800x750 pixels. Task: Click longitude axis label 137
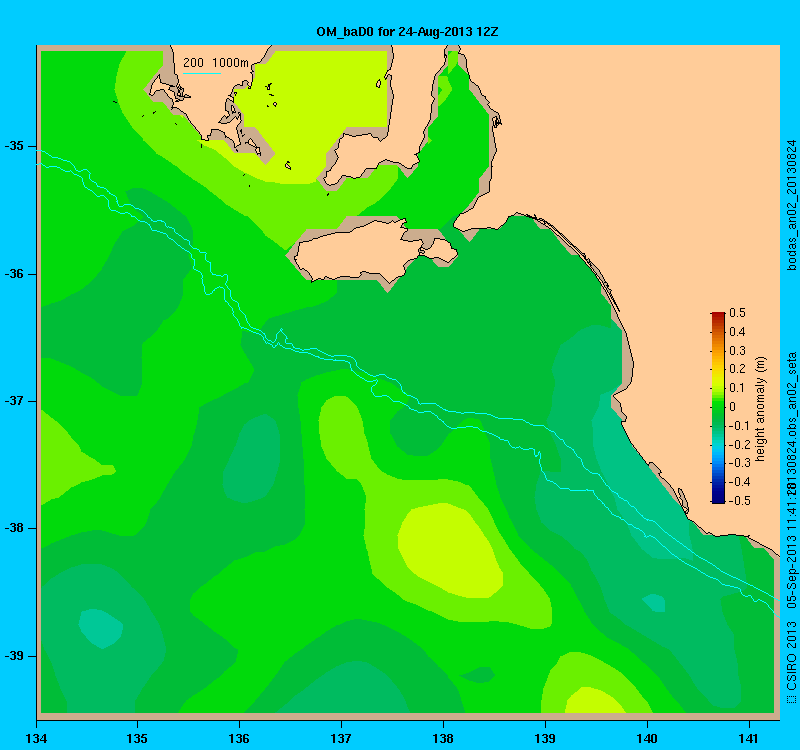(x=341, y=738)
